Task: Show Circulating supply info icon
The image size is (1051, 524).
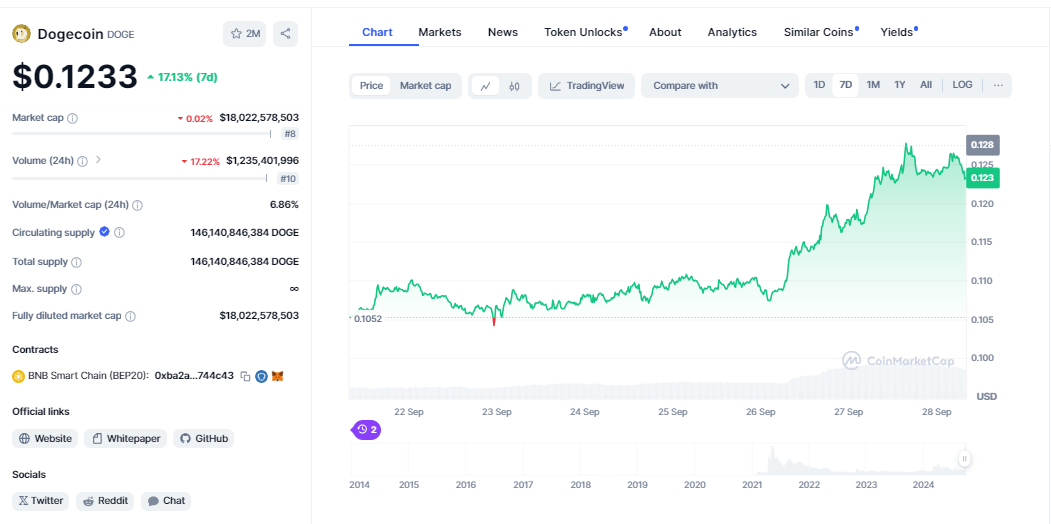Action: pos(119,233)
